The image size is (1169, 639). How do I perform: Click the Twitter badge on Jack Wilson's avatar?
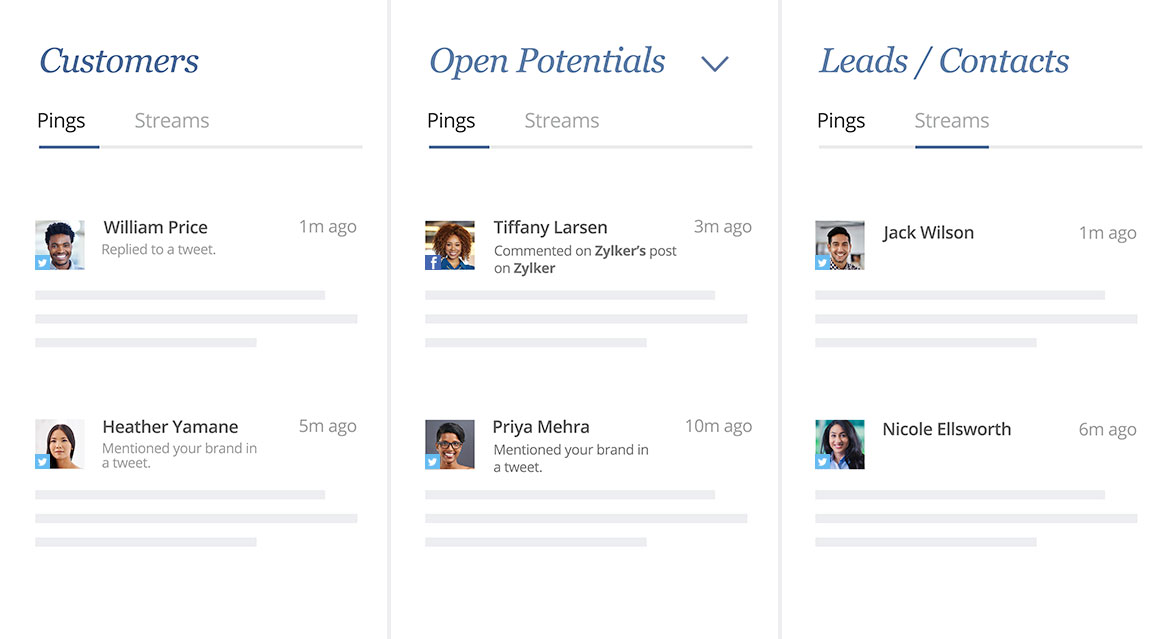point(822,262)
